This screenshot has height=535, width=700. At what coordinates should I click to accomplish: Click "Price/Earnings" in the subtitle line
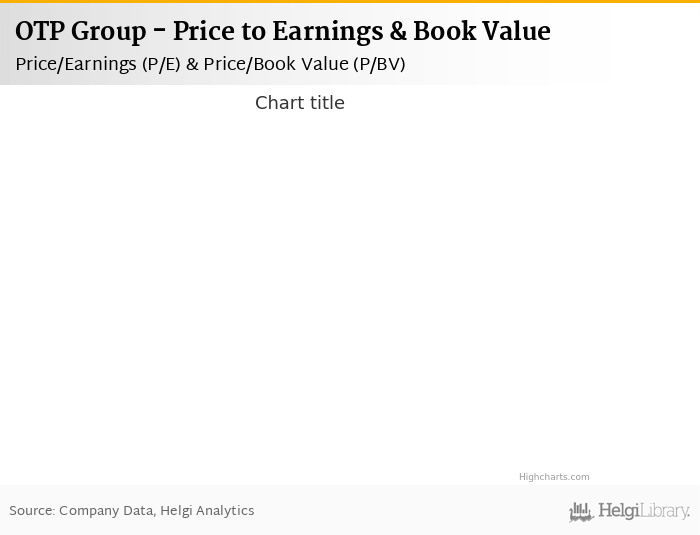click(75, 64)
